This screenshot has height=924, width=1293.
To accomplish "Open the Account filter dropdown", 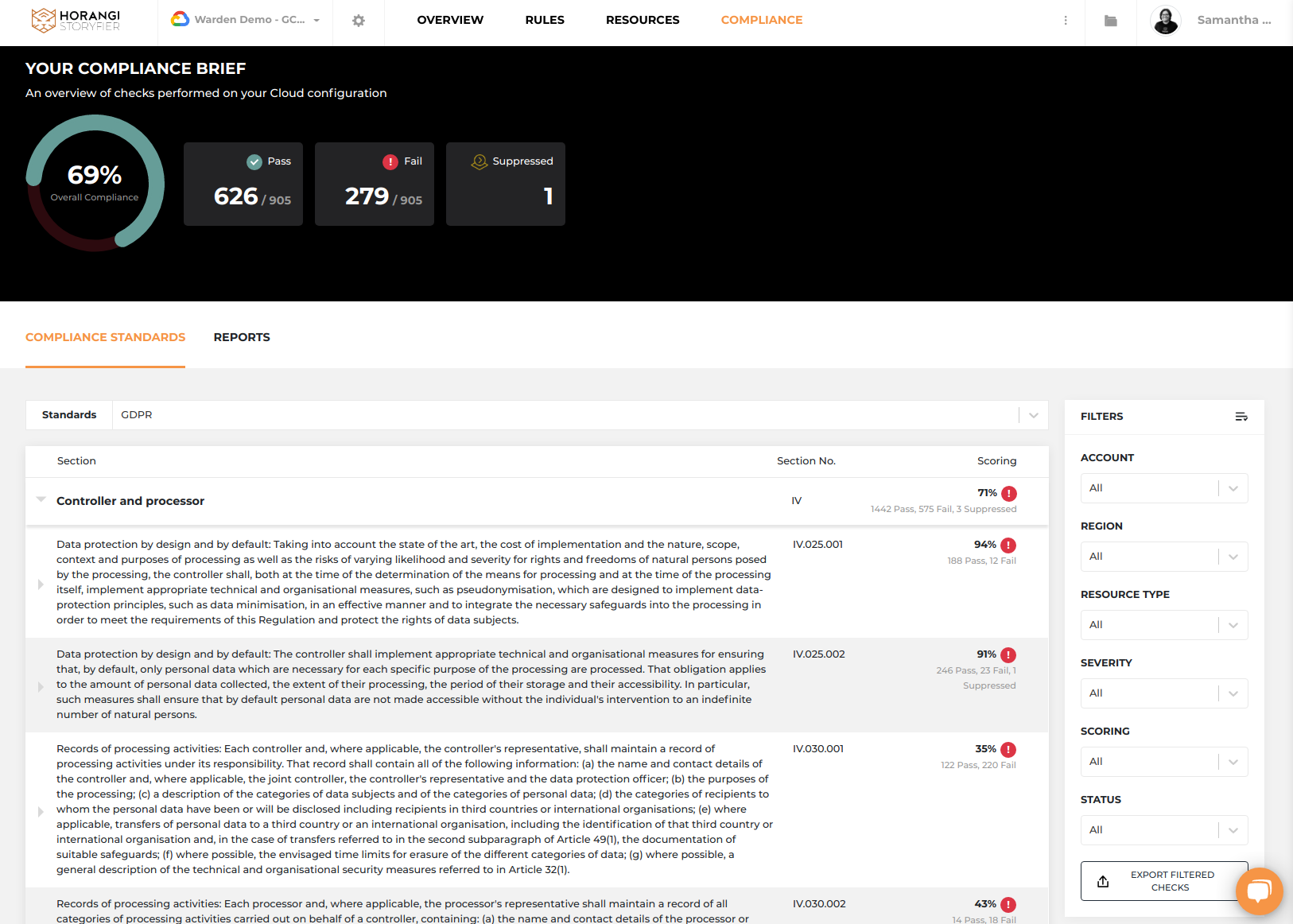I will click(x=1164, y=488).
